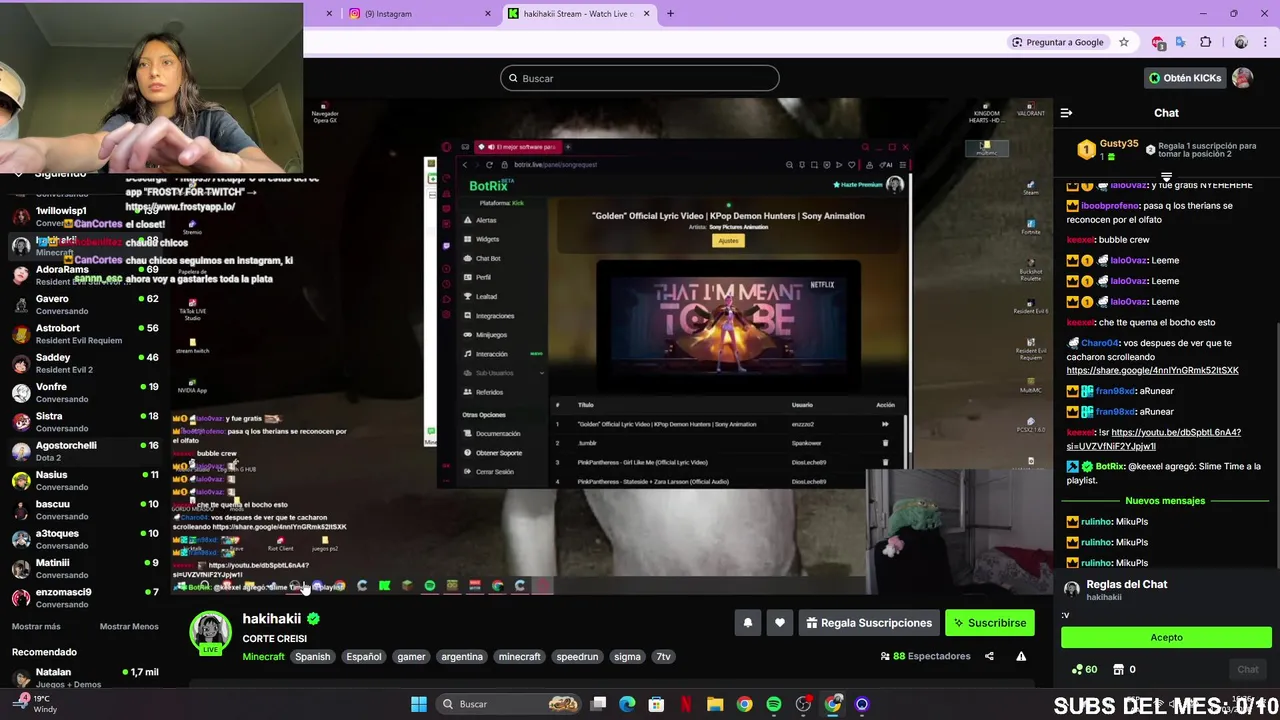Open the Windows Start menu
This screenshot has width=1280, height=720.
419,704
